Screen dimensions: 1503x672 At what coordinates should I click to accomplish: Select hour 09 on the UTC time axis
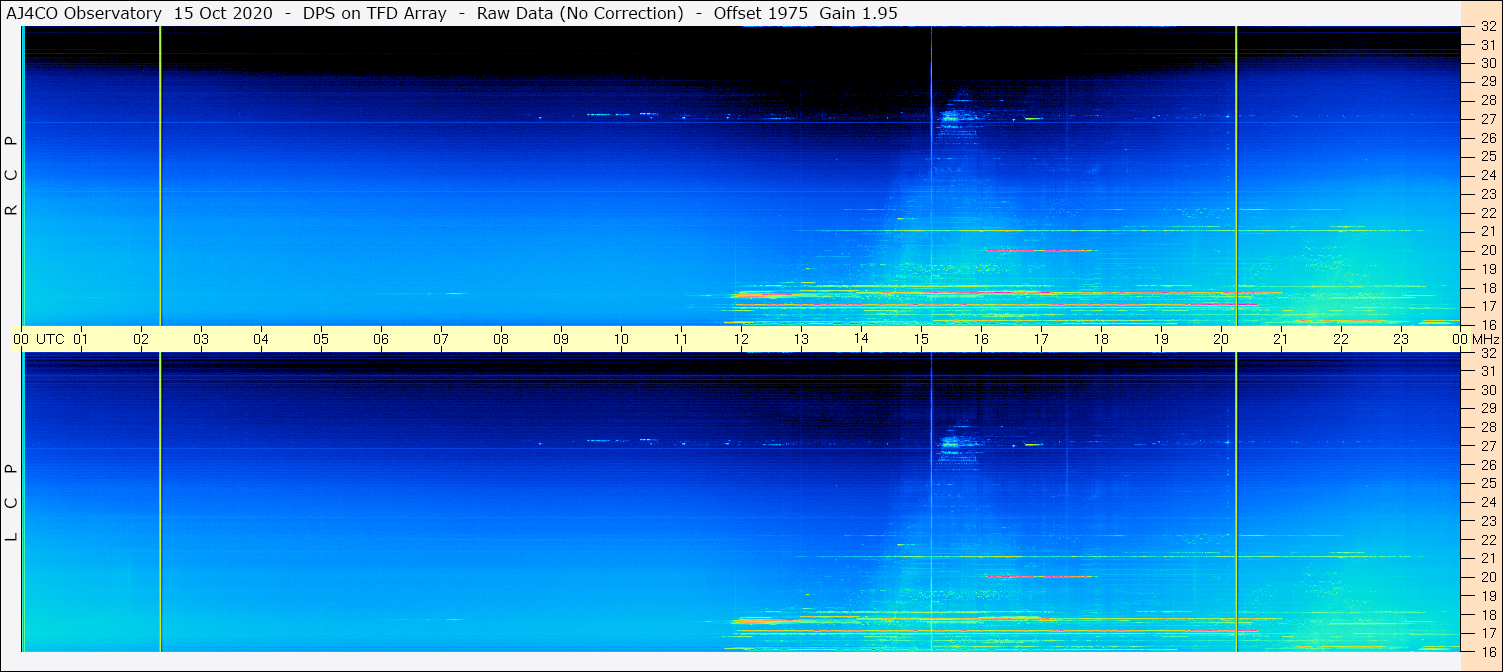click(561, 339)
